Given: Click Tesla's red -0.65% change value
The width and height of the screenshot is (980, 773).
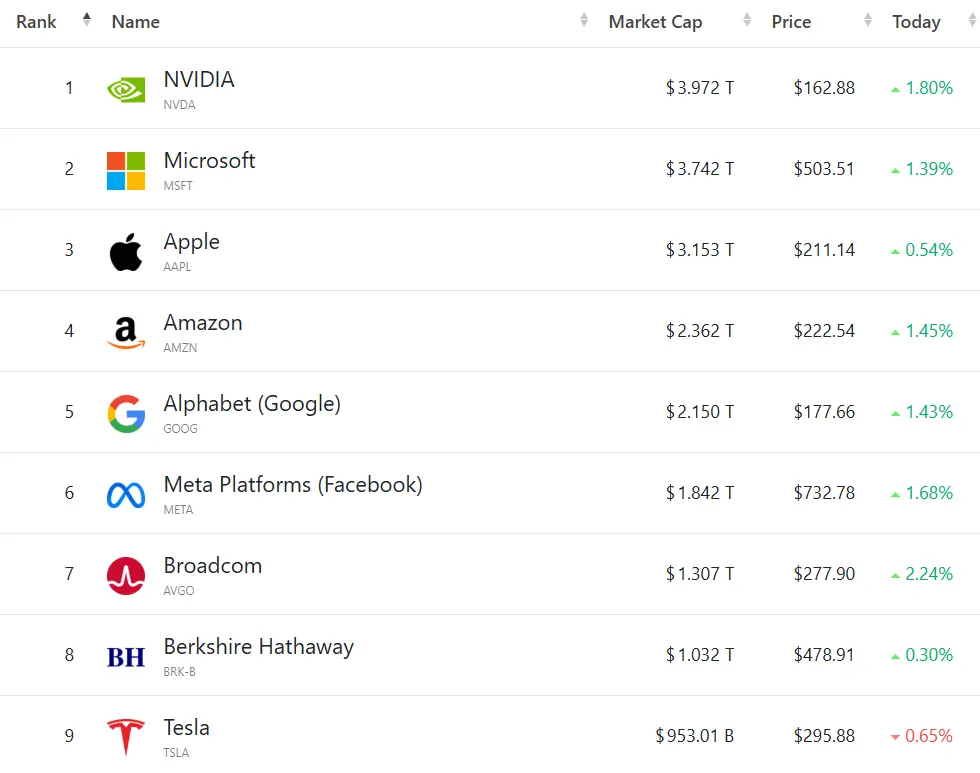Looking at the screenshot, I should [928, 736].
